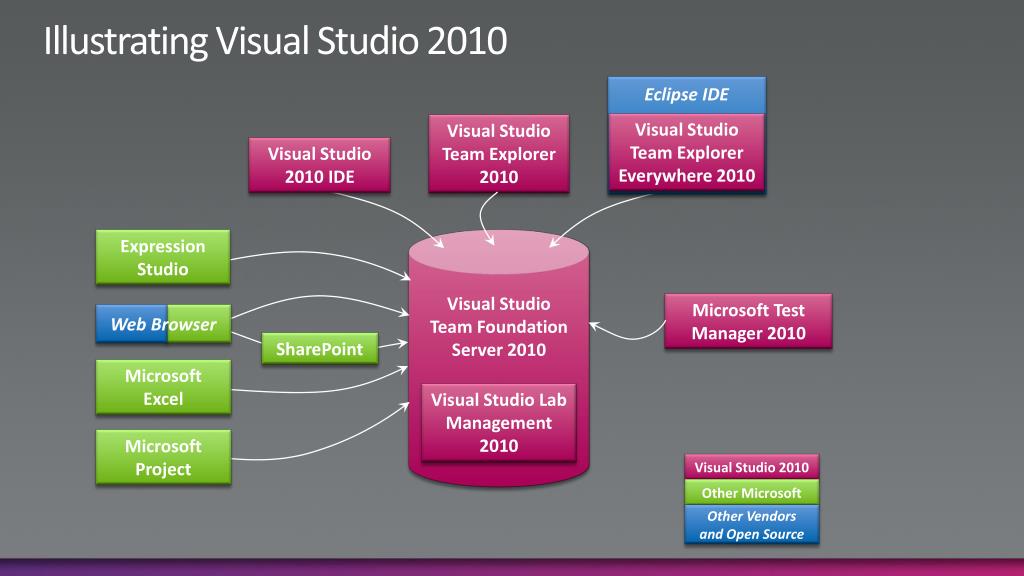This screenshot has width=1024, height=576.
Task: Select the 'Microsoft Test Manager 2010' box
Action: 748,321
